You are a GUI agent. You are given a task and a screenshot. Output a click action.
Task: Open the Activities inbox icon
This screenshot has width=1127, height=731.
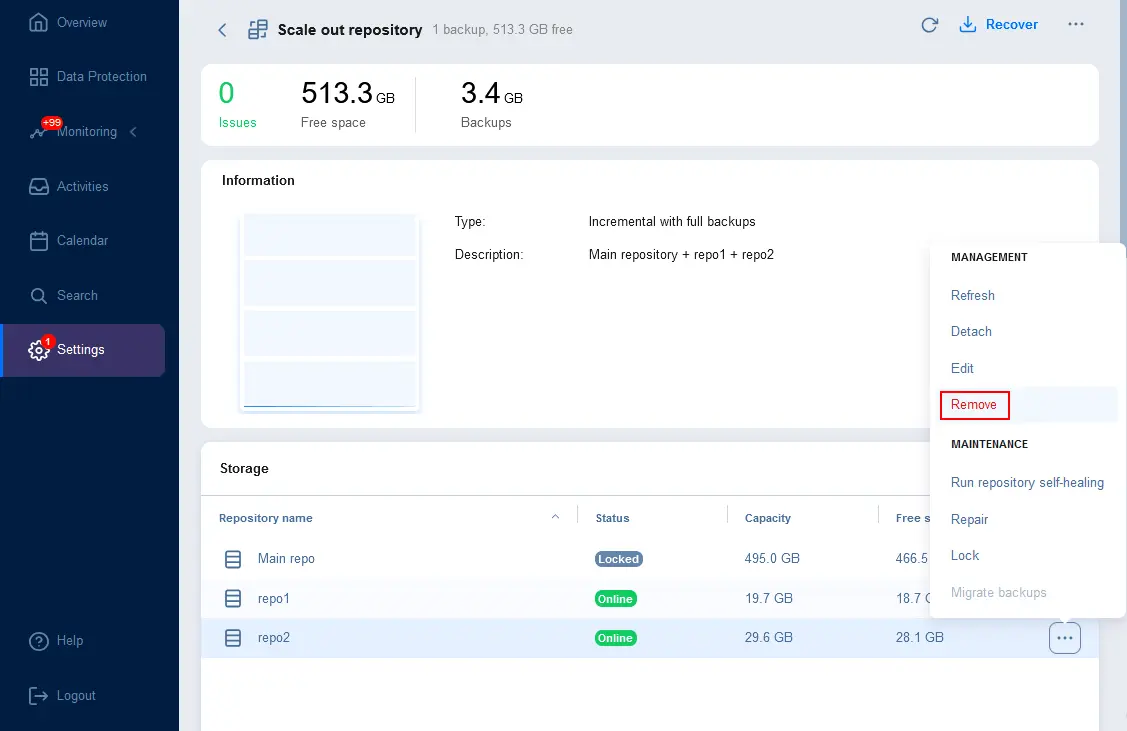[x=38, y=187]
